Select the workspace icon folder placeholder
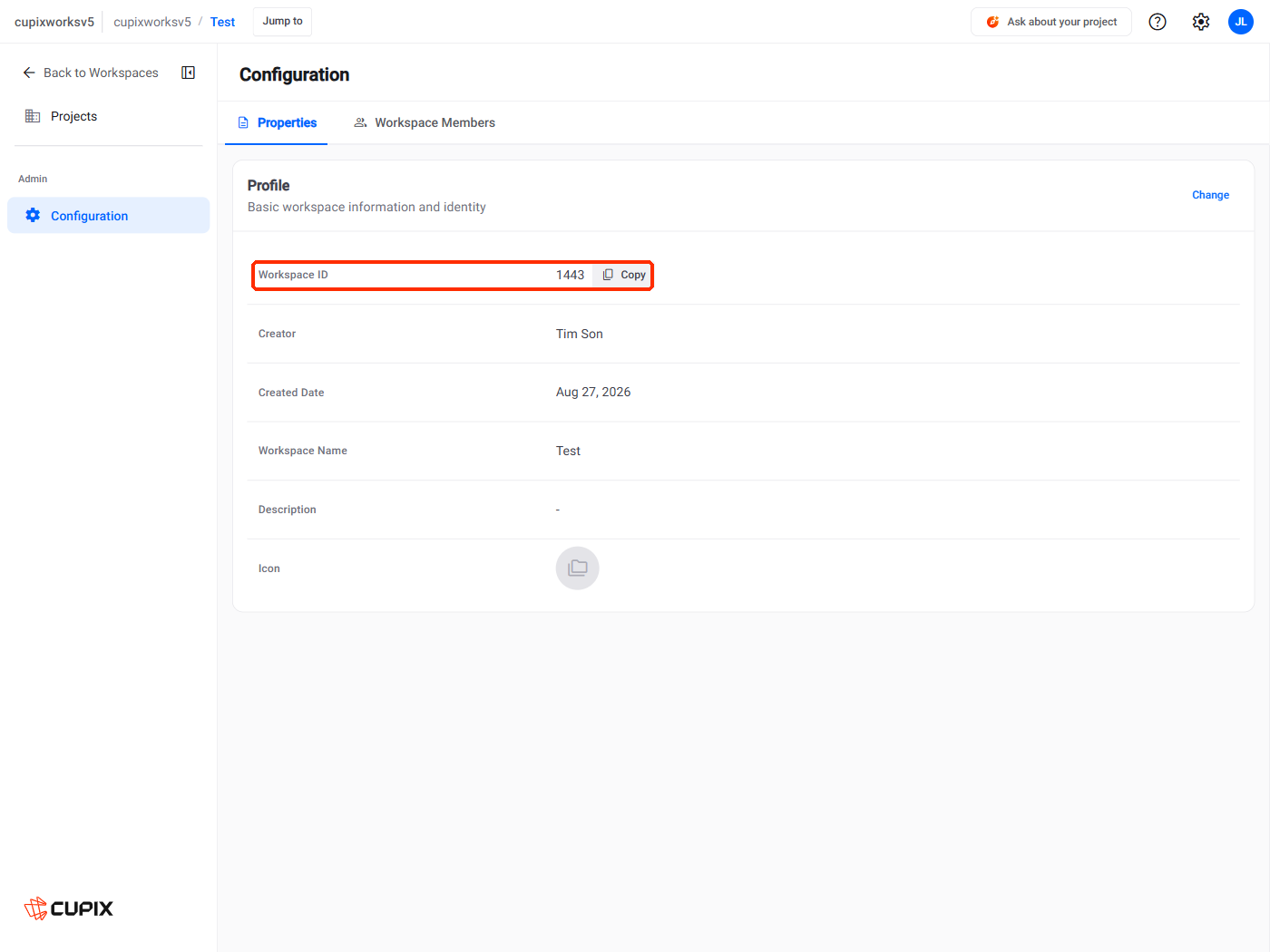1270x952 pixels. 578,568
